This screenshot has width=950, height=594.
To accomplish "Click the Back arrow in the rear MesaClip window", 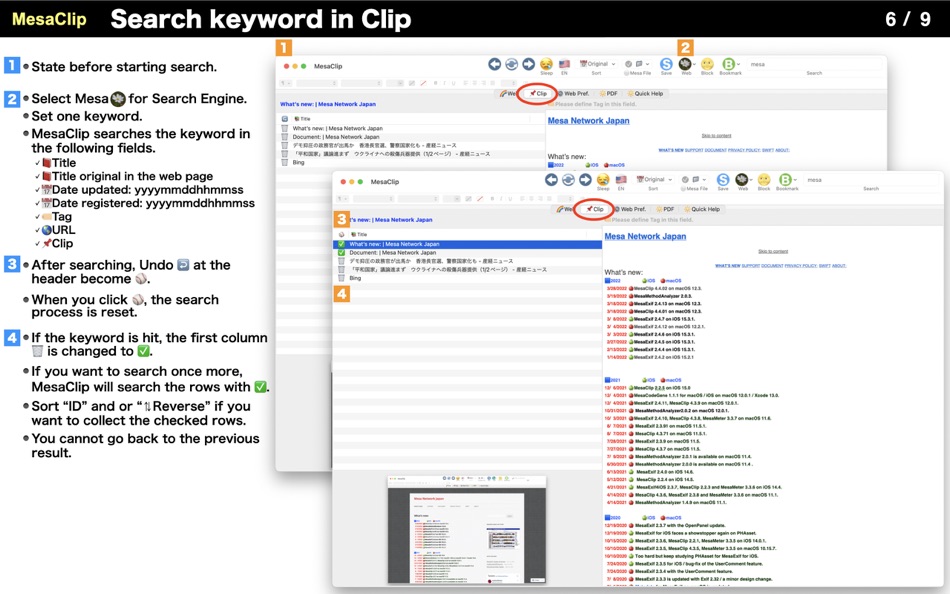I will point(494,64).
